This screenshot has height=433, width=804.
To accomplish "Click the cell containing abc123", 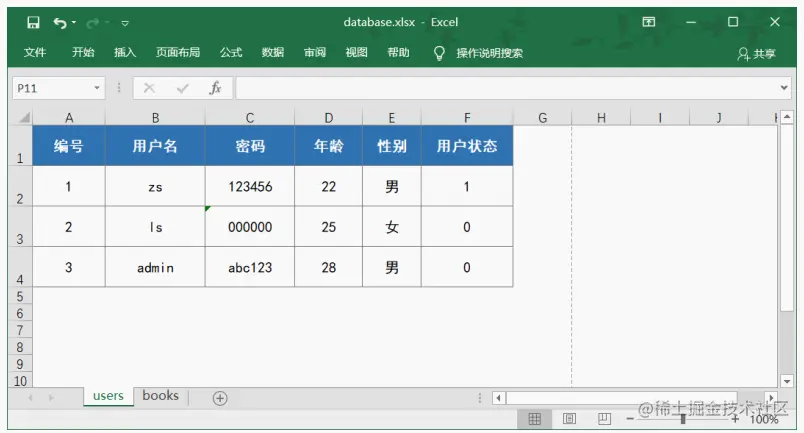I will click(x=250, y=267).
